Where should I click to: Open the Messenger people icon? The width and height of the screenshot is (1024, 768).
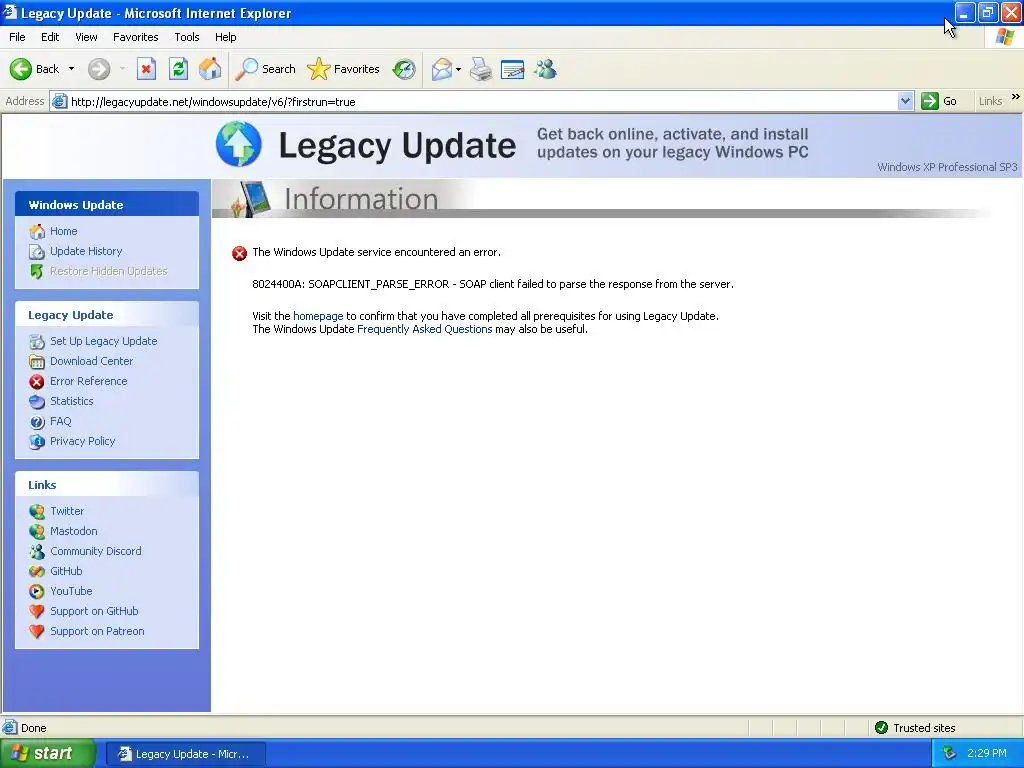[x=545, y=69]
